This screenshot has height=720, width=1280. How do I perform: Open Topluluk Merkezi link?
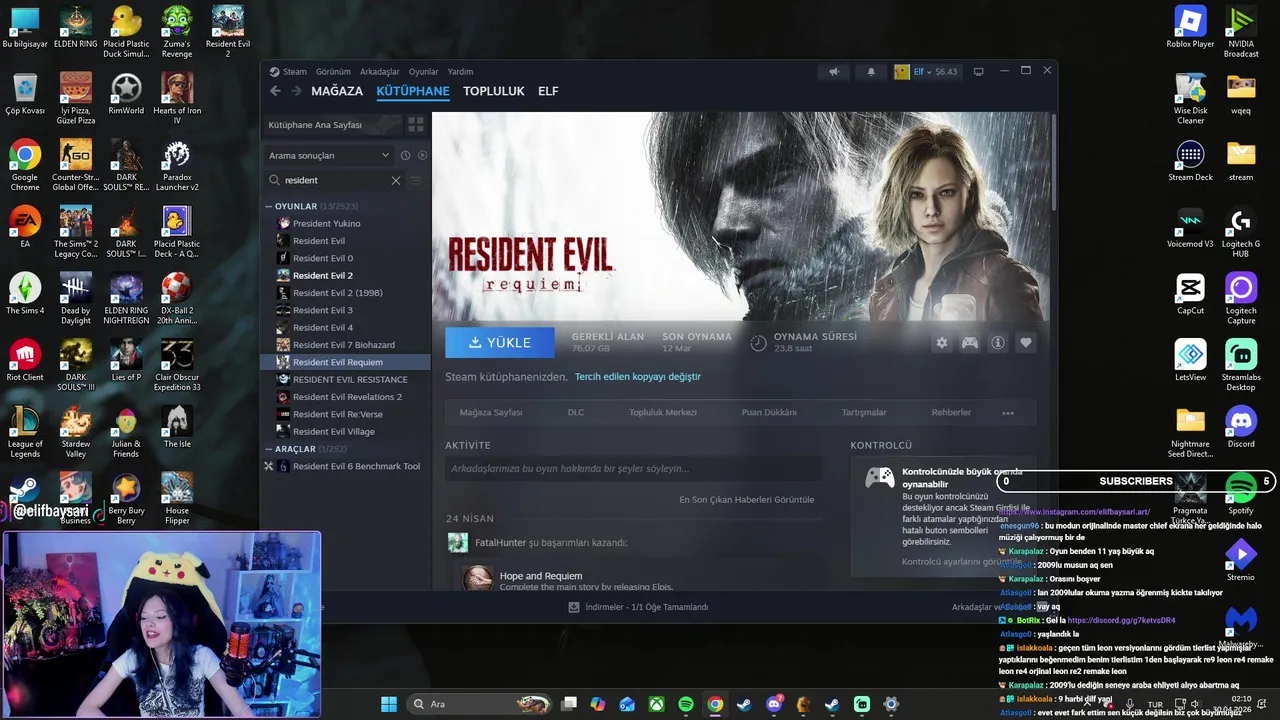(663, 412)
